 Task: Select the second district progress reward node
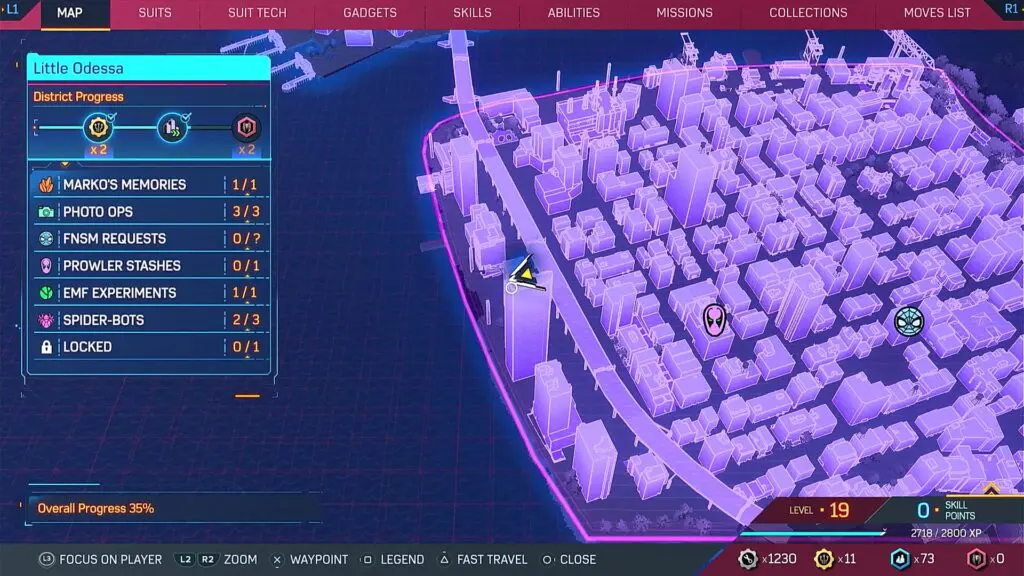tap(172, 128)
